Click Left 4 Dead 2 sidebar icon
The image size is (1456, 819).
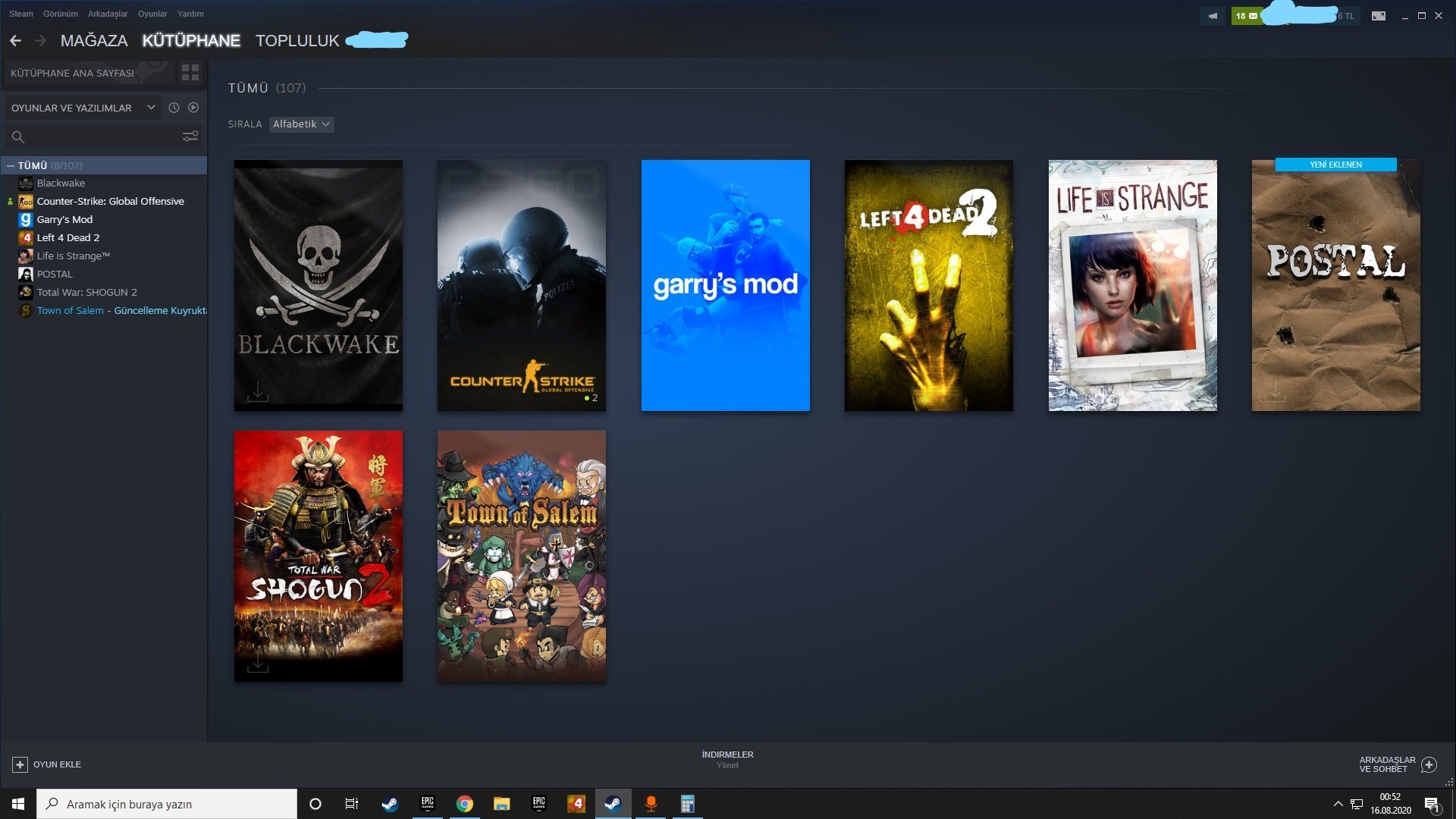(x=26, y=238)
